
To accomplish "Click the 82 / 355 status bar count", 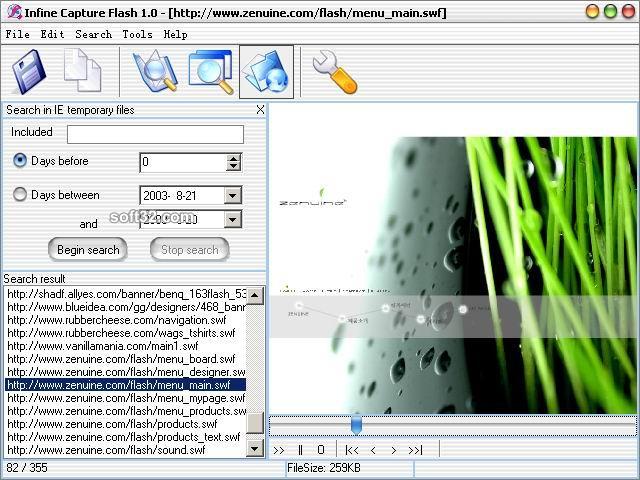I will (27, 468).
